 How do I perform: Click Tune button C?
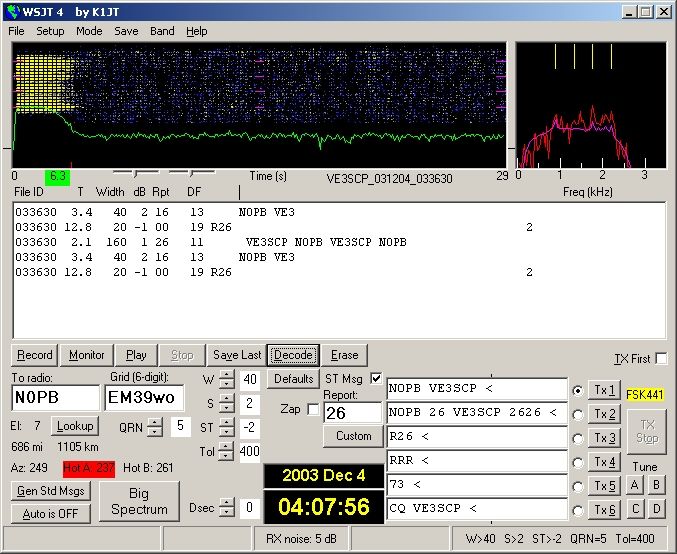click(634, 509)
